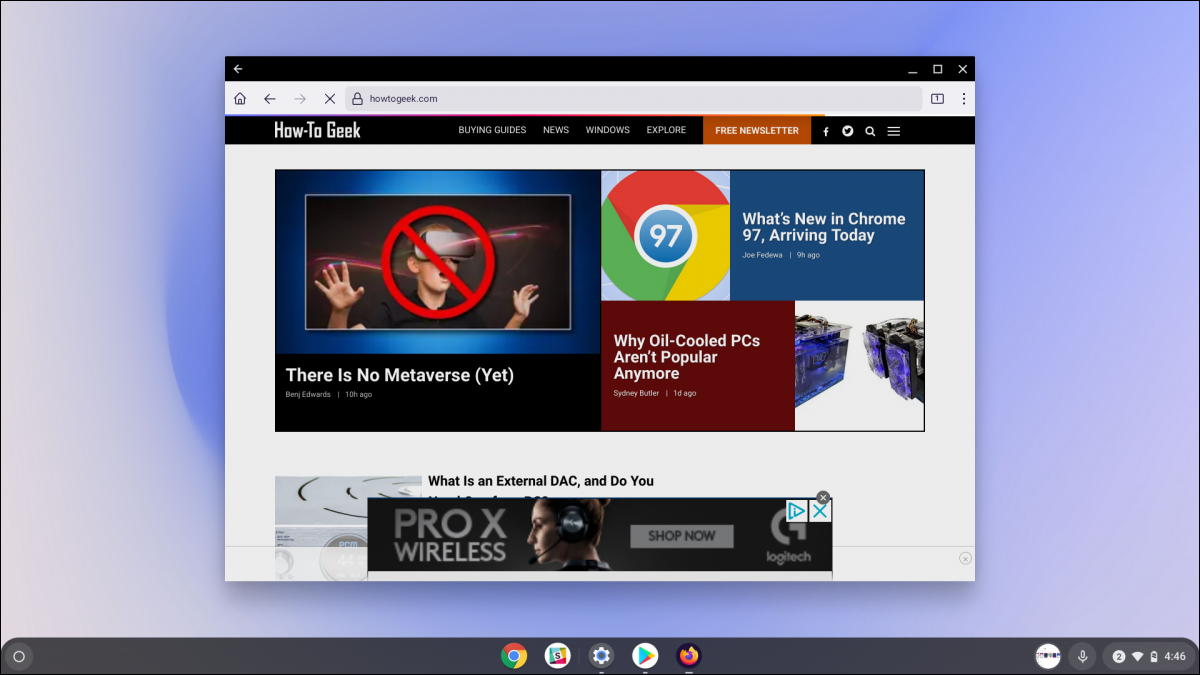The width and height of the screenshot is (1200, 675).
Task: Open the ChromeOS launcher circle button
Action: 18,657
